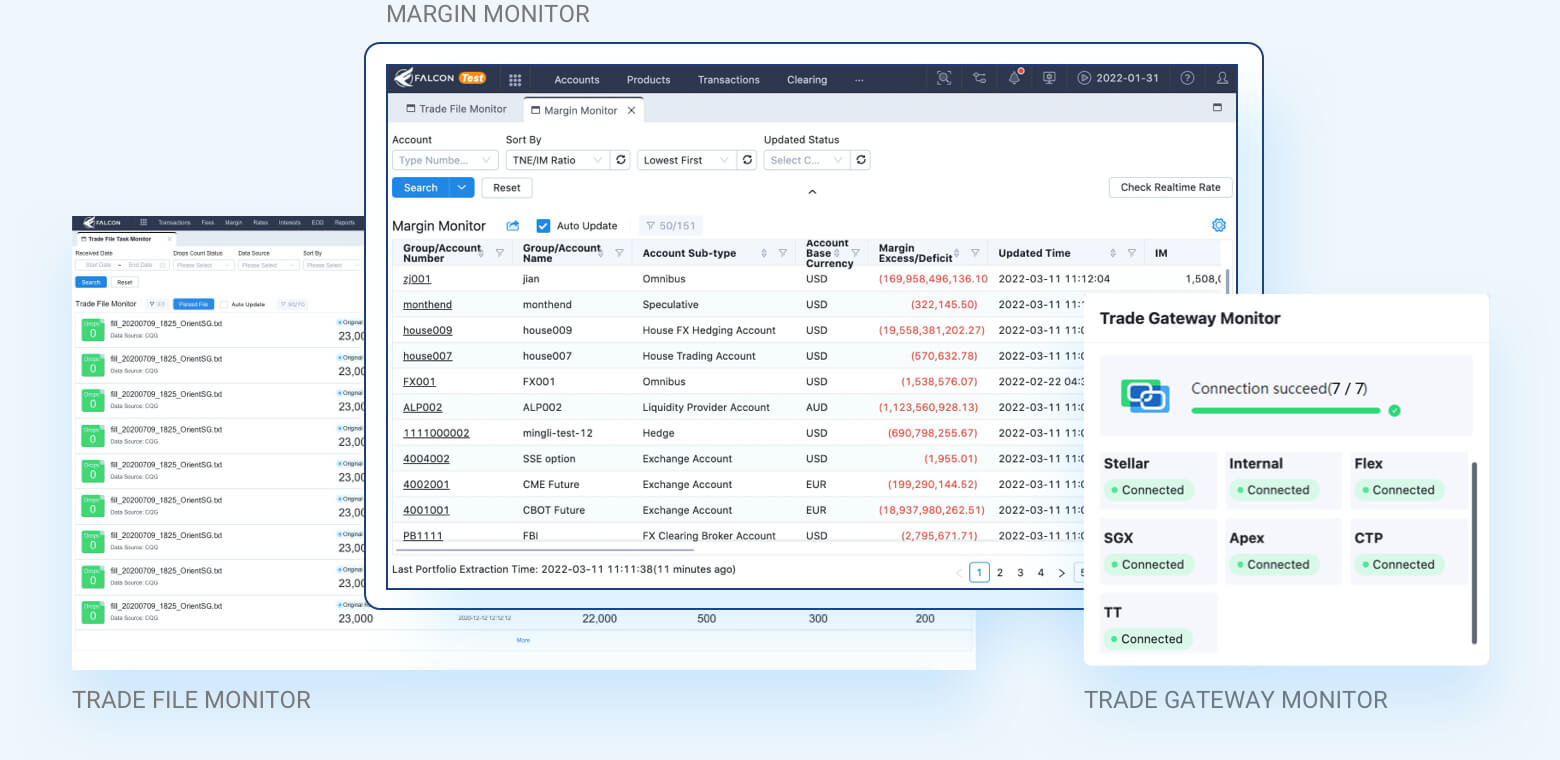Click the export icon next to Margin Monitor title
The height and width of the screenshot is (760, 1560).
(x=512, y=225)
